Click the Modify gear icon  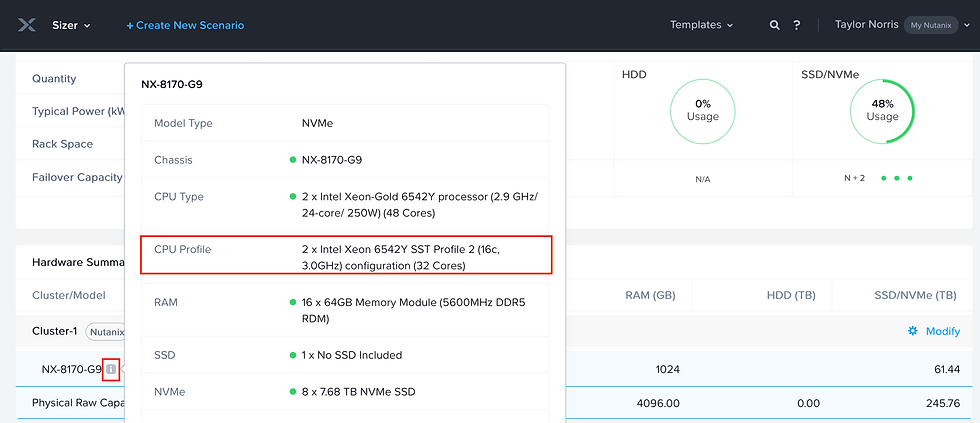click(912, 331)
